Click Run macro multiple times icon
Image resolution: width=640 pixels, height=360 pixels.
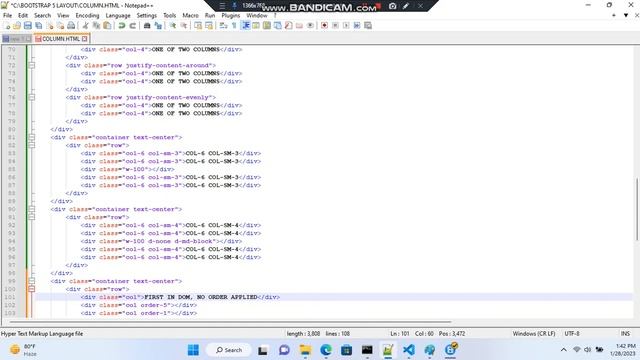357,25
